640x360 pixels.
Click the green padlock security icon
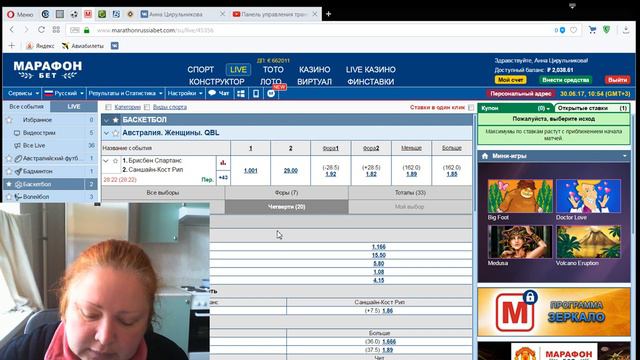87,30
